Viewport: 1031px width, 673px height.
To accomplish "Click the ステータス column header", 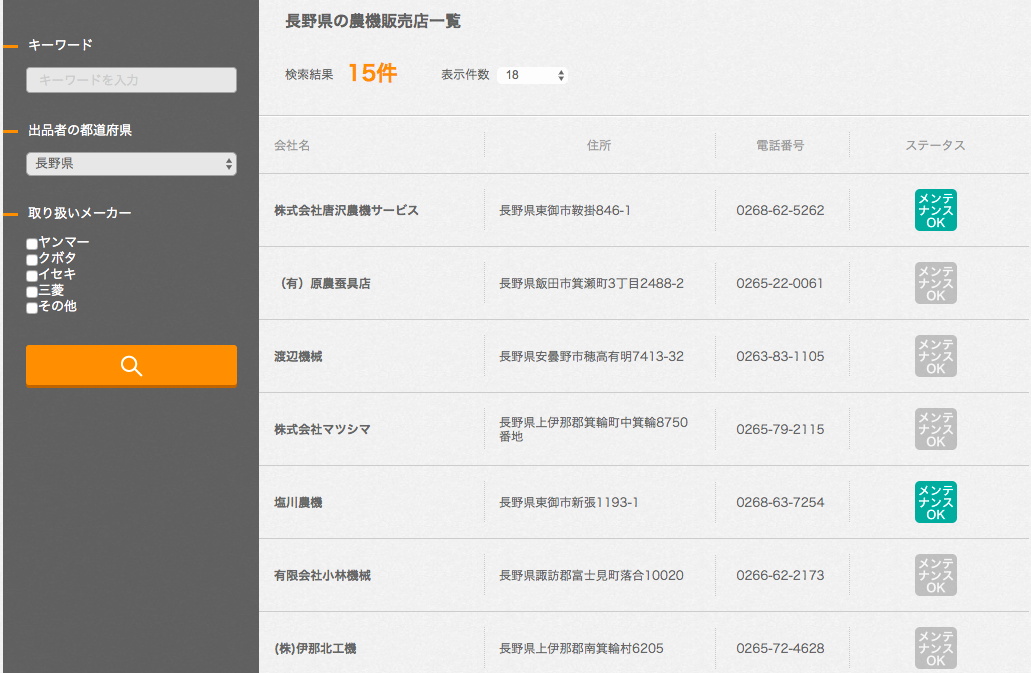I will (x=935, y=145).
